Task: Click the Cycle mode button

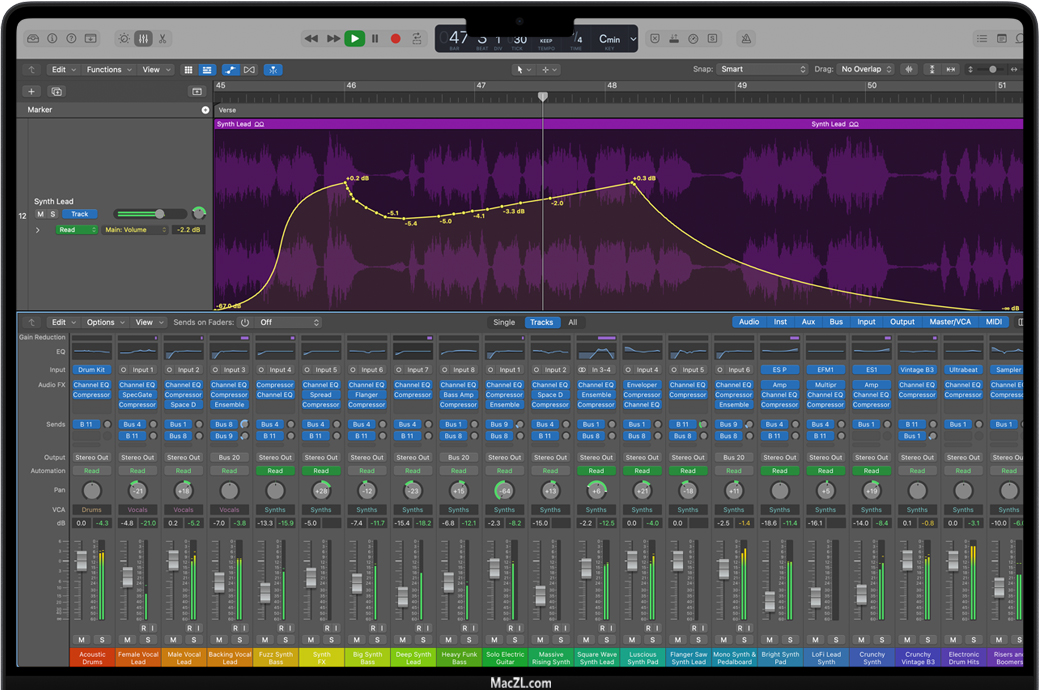Action: point(416,39)
